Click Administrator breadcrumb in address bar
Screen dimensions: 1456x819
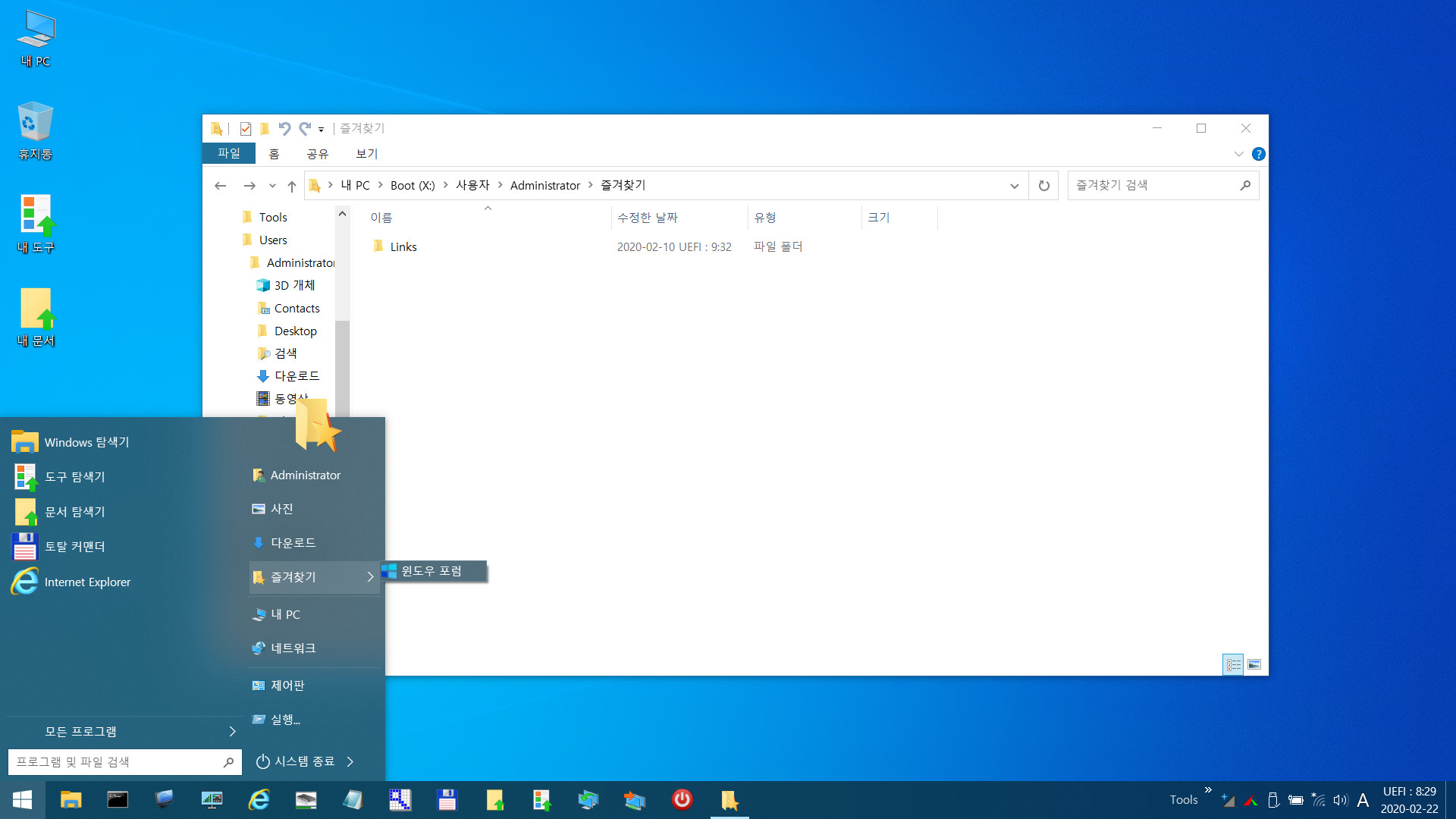click(545, 186)
